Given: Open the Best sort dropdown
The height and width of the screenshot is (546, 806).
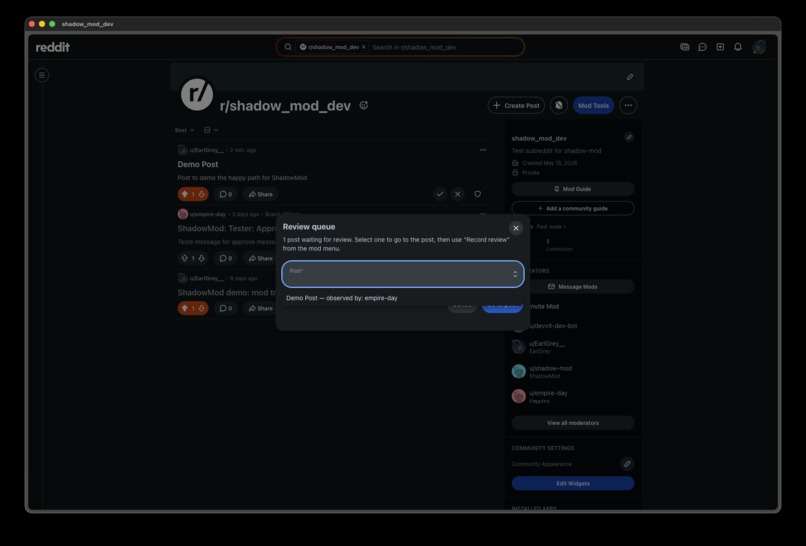Looking at the screenshot, I should coord(185,130).
